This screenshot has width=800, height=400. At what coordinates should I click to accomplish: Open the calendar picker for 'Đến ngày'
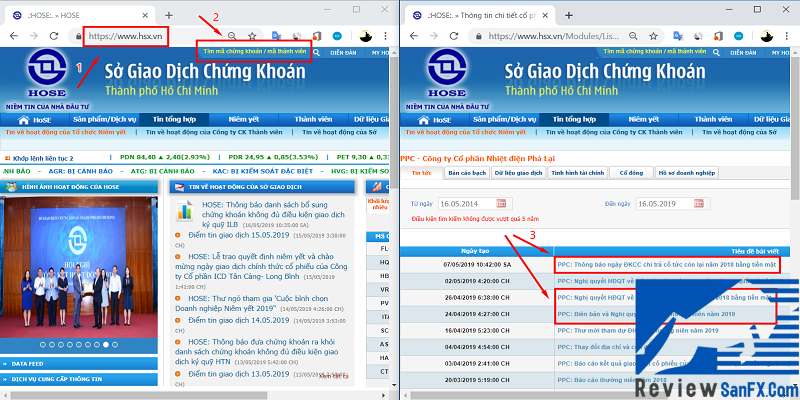[698, 204]
